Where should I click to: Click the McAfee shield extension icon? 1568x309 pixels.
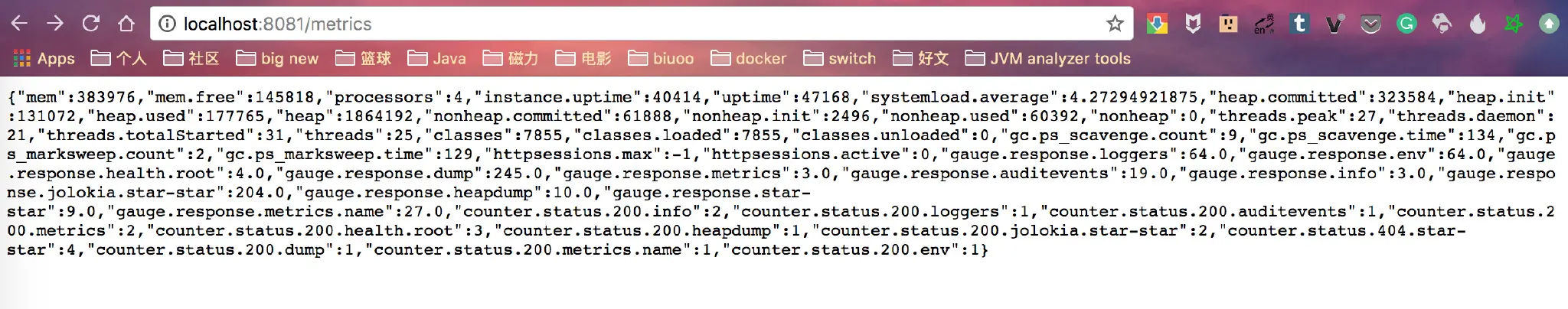[x=1193, y=24]
